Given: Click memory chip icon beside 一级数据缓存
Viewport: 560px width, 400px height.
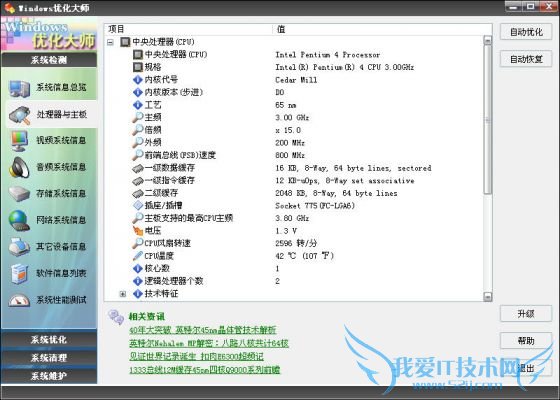Looking at the screenshot, I should point(138,168).
